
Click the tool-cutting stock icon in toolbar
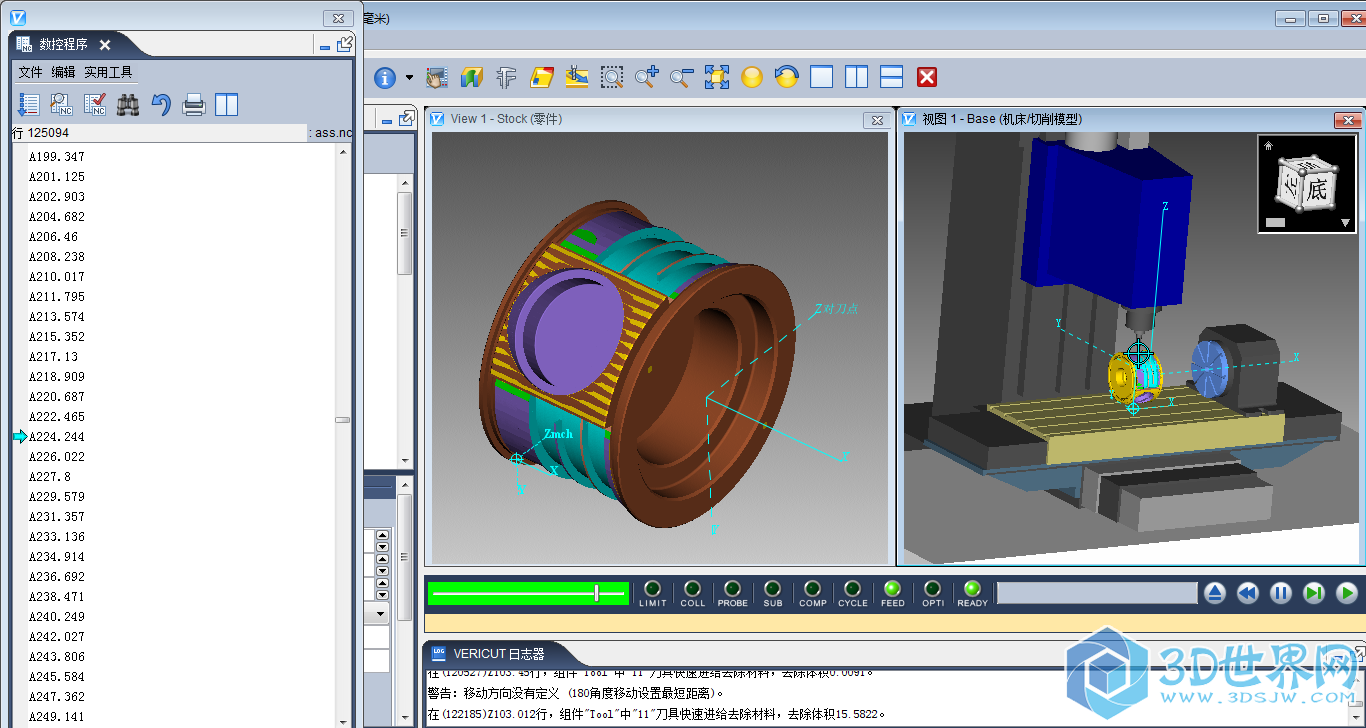pos(577,77)
